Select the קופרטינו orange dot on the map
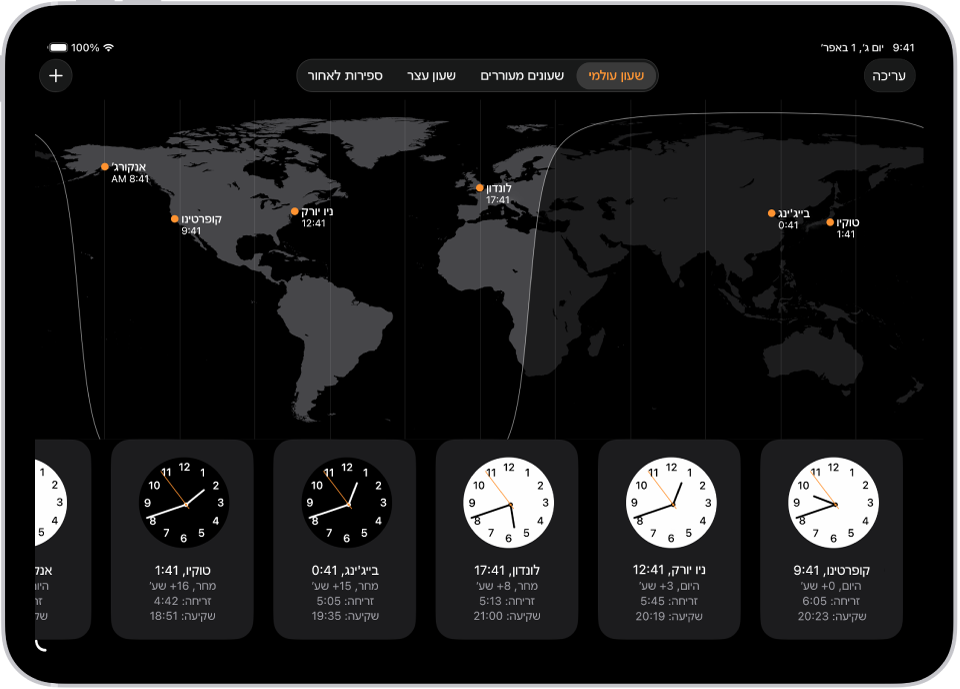The height and width of the screenshot is (689, 960). point(174,219)
